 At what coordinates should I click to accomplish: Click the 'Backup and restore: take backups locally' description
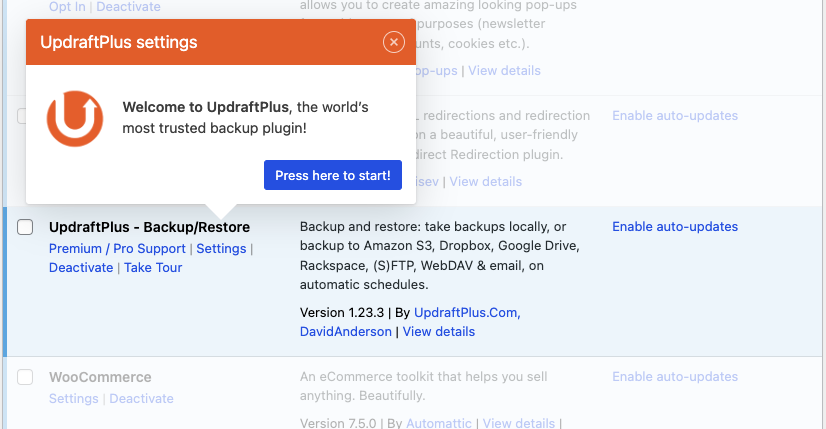[440, 256]
